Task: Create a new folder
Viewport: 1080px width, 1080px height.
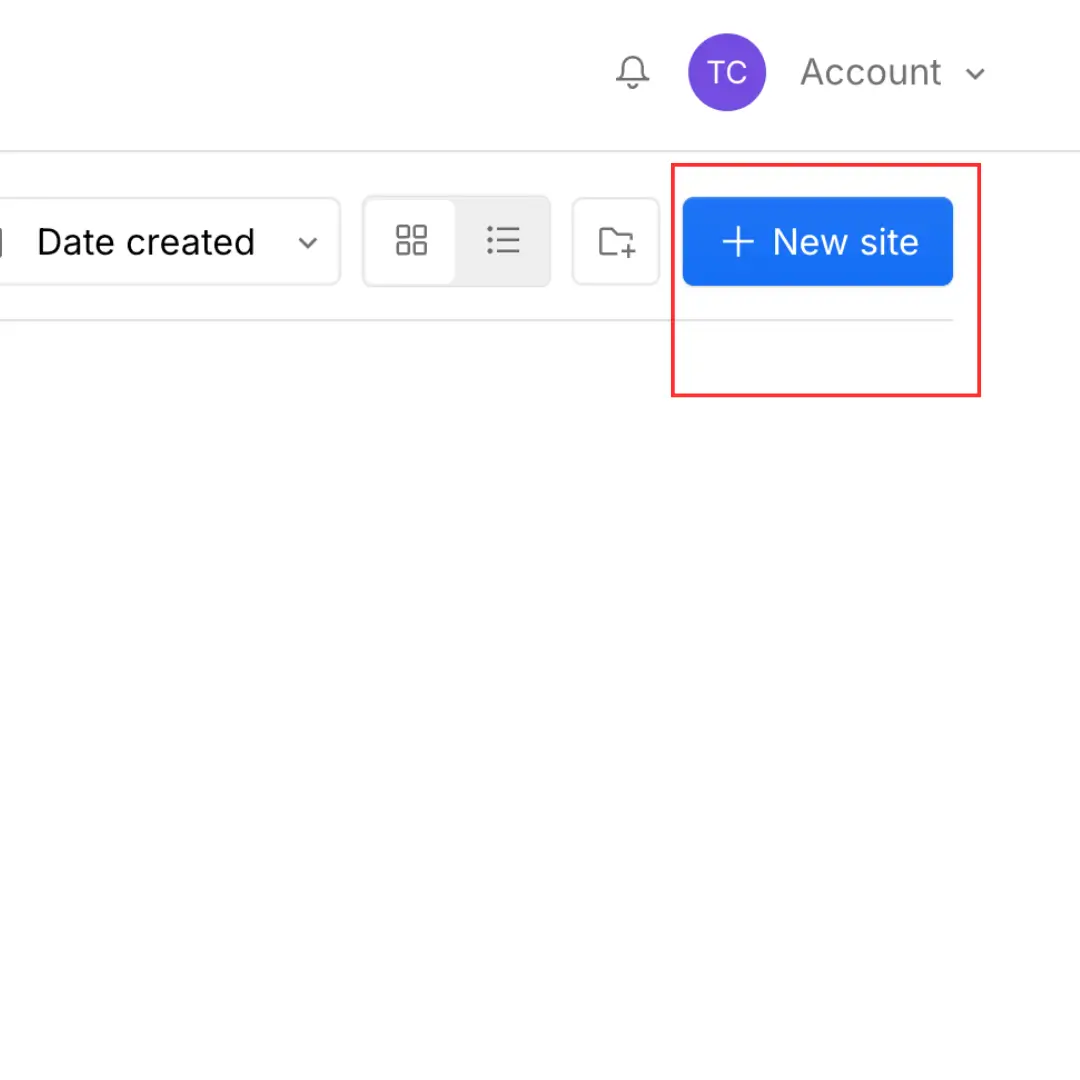Action: click(616, 242)
